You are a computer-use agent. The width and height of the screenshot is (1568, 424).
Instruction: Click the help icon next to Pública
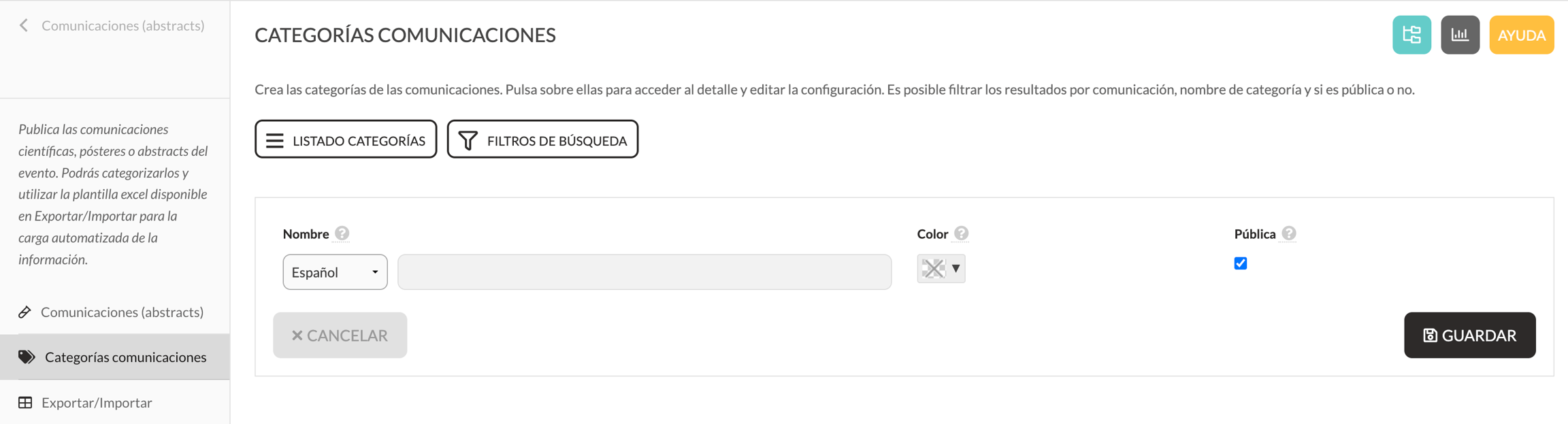click(1288, 233)
